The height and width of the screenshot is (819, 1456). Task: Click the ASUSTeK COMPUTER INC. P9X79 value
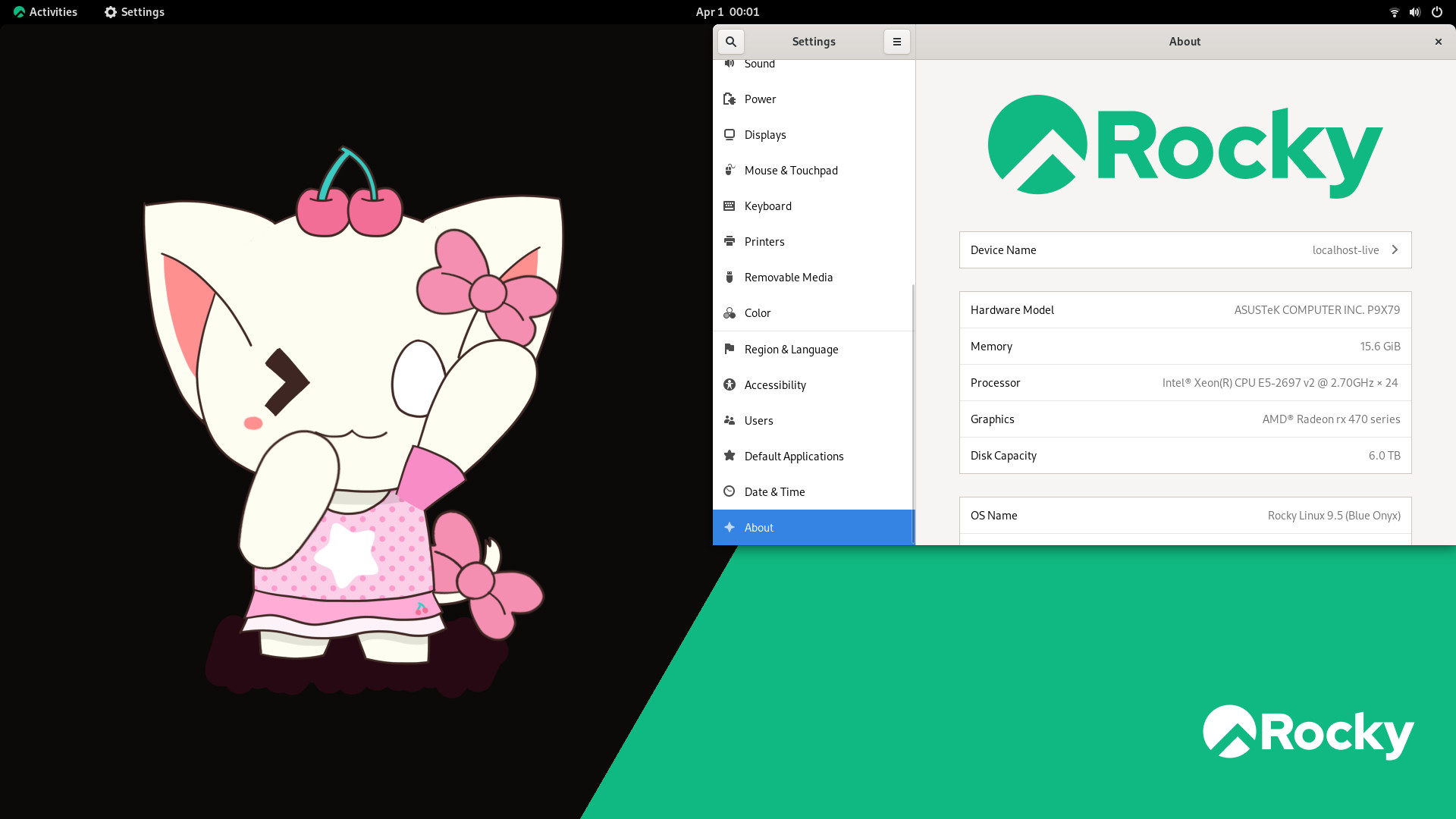[1316, 309]
